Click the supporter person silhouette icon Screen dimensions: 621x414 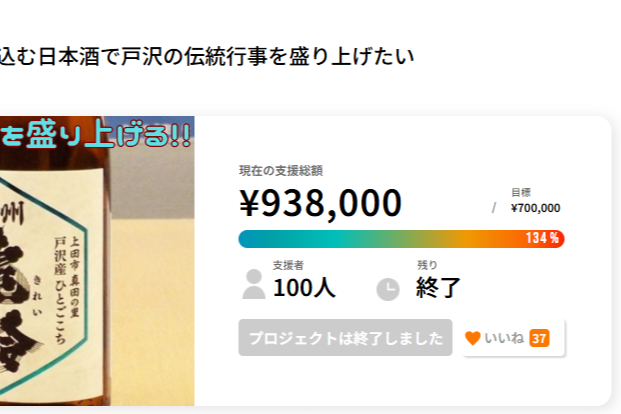point(254,284)
